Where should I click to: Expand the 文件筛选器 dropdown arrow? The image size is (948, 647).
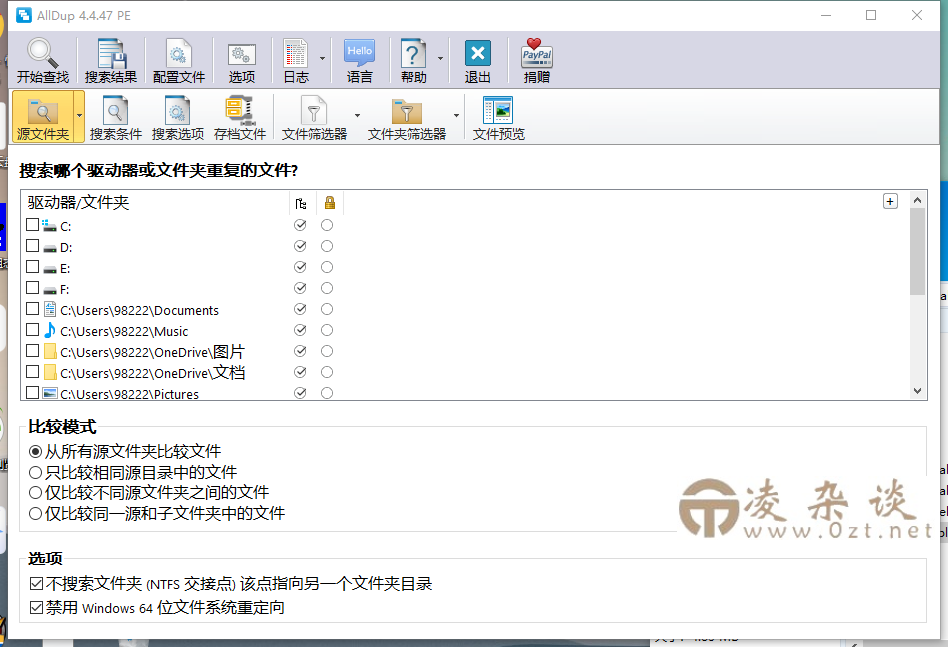357,115
